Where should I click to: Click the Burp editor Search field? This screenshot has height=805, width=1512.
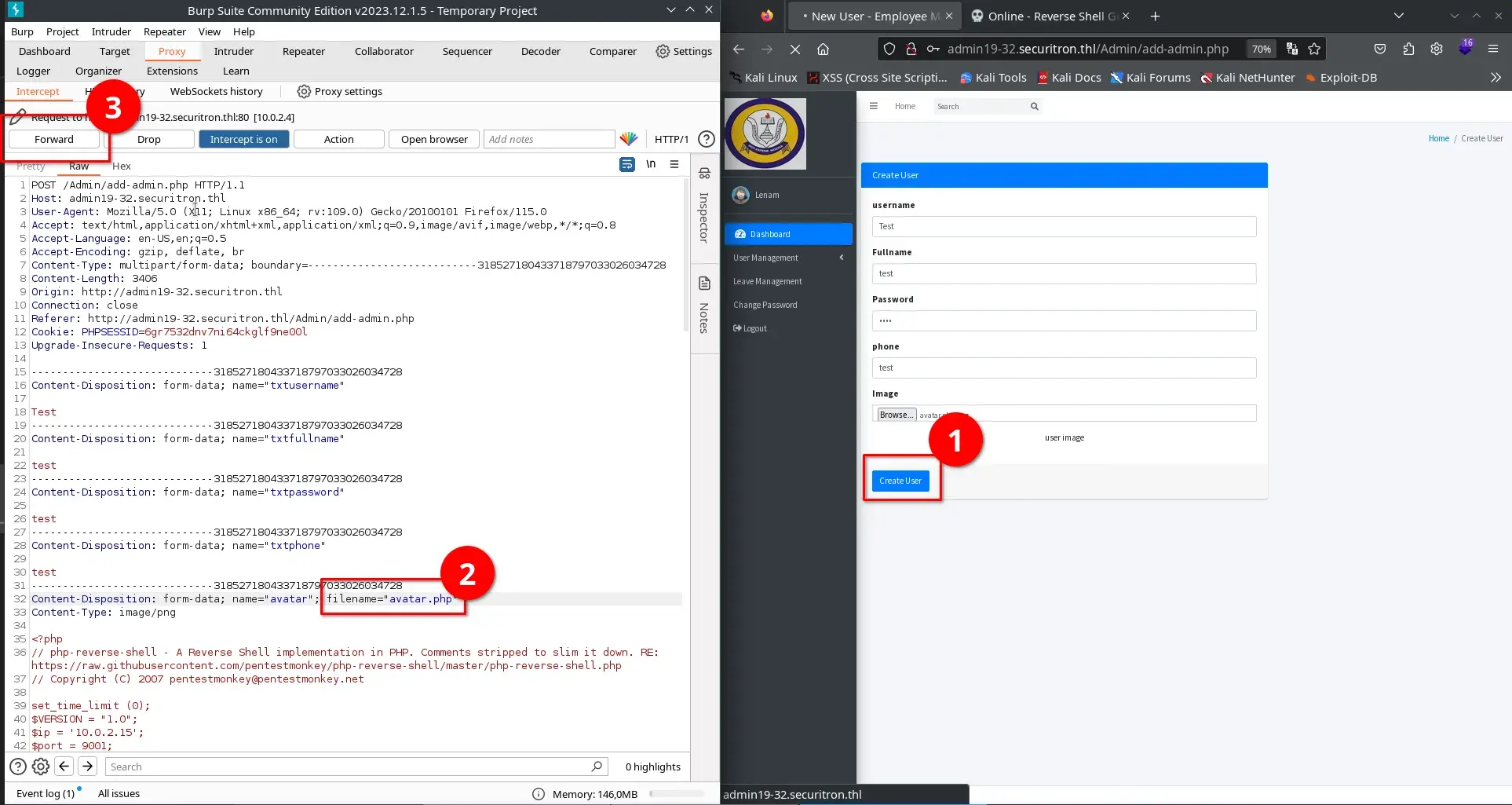pos(356,767)
